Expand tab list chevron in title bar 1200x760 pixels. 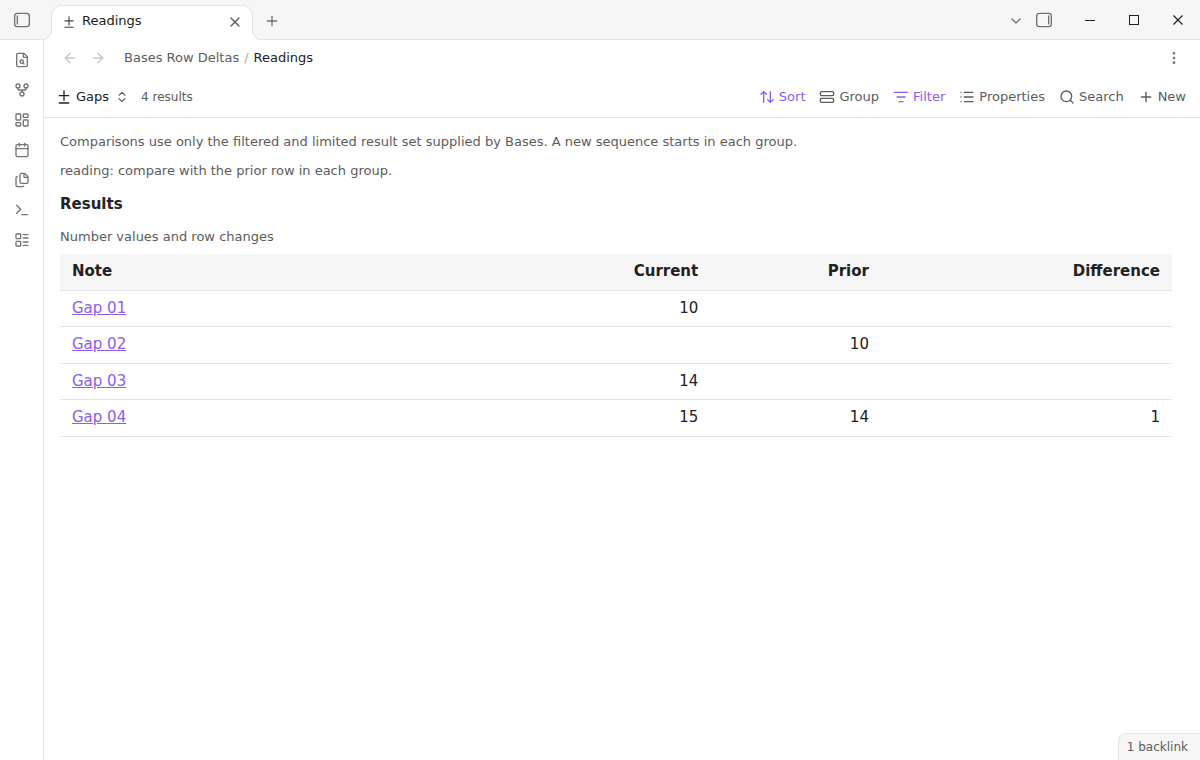point(1016,20)
